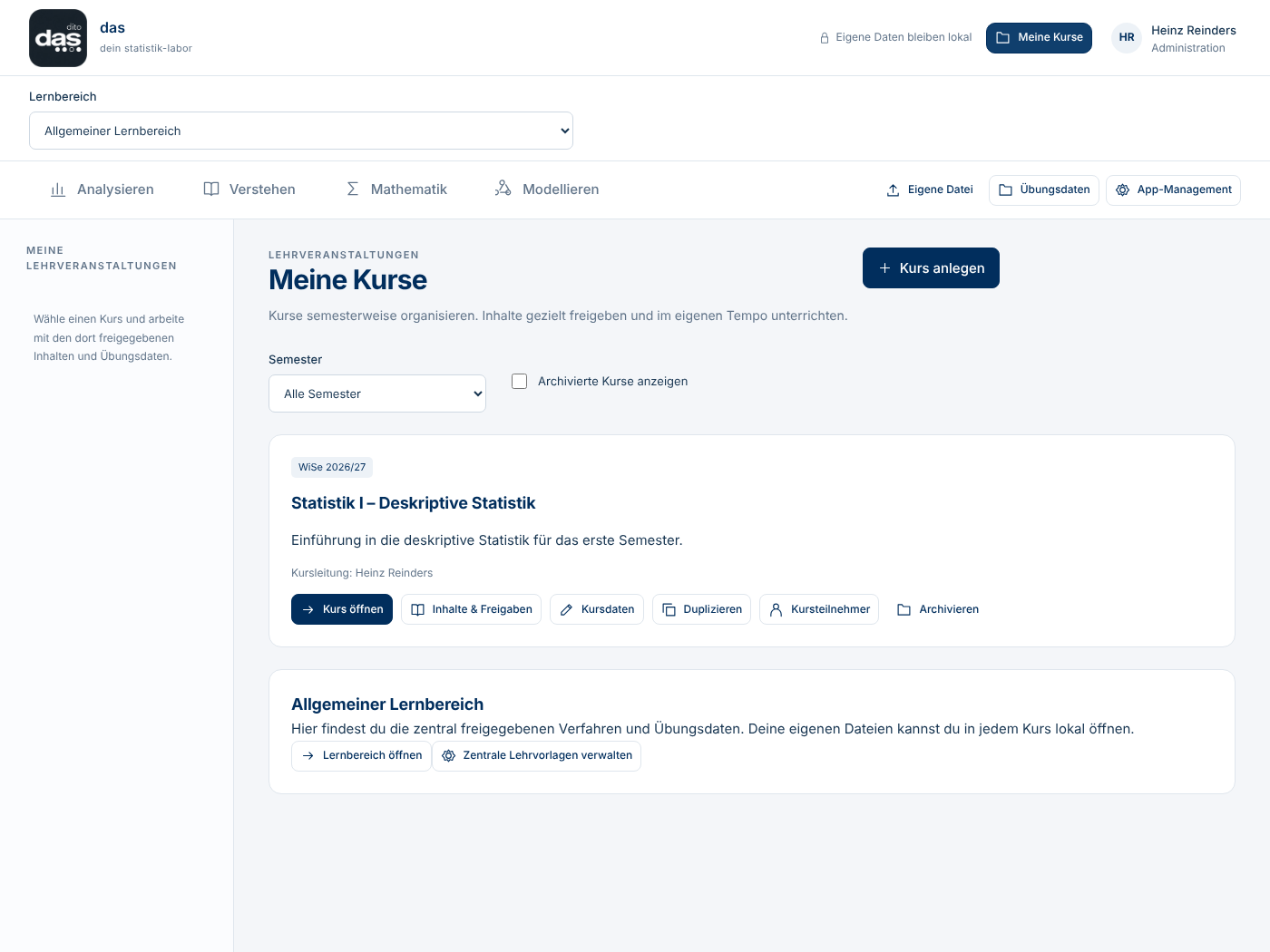Switch to the Analysieren tab

click(103, 189)
